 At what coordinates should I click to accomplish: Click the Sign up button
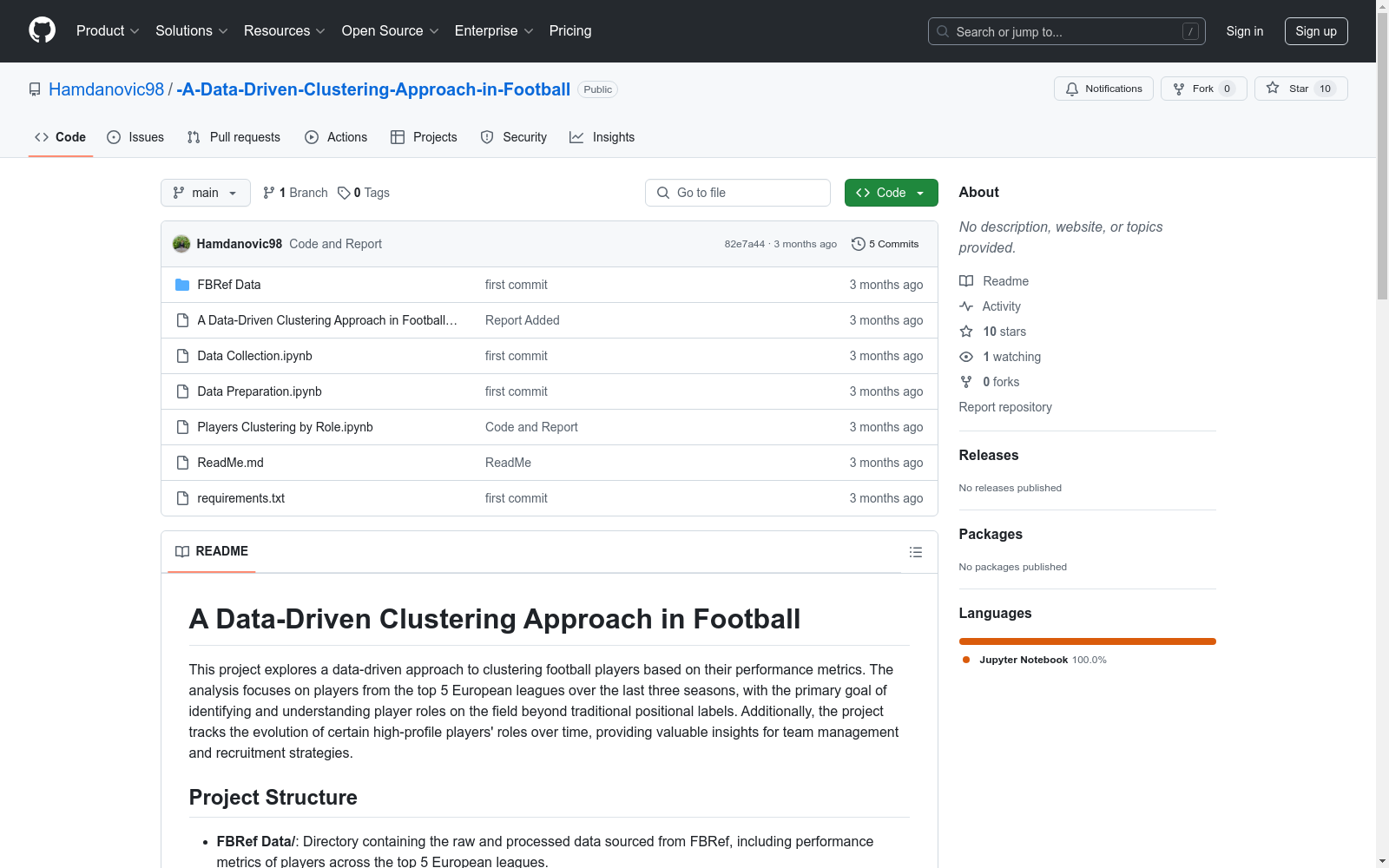[x=1315, y=31]
